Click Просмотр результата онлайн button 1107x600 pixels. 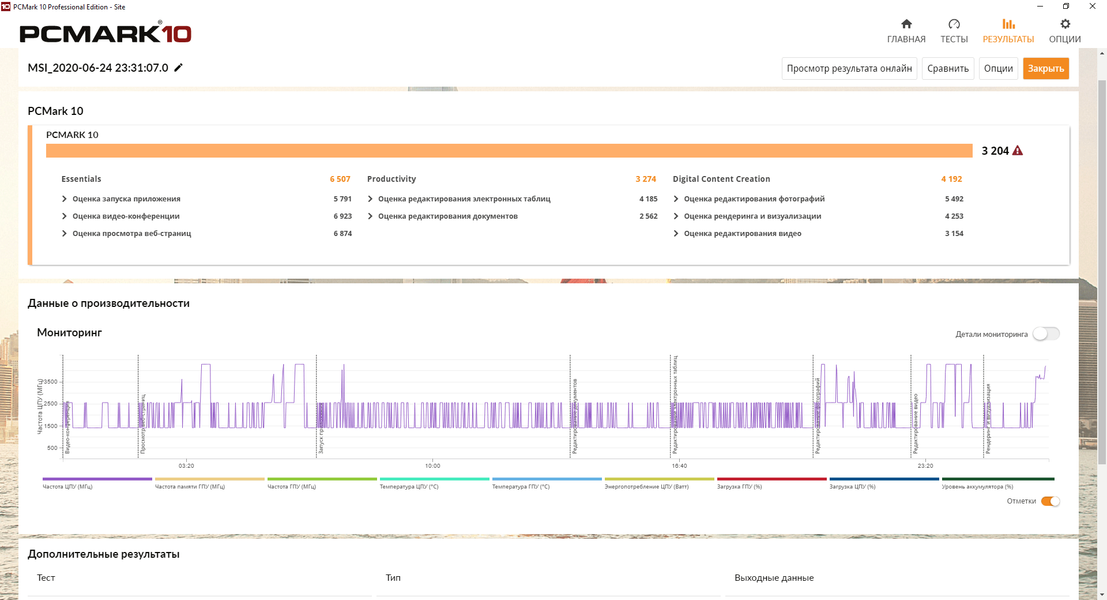[849, 68]
